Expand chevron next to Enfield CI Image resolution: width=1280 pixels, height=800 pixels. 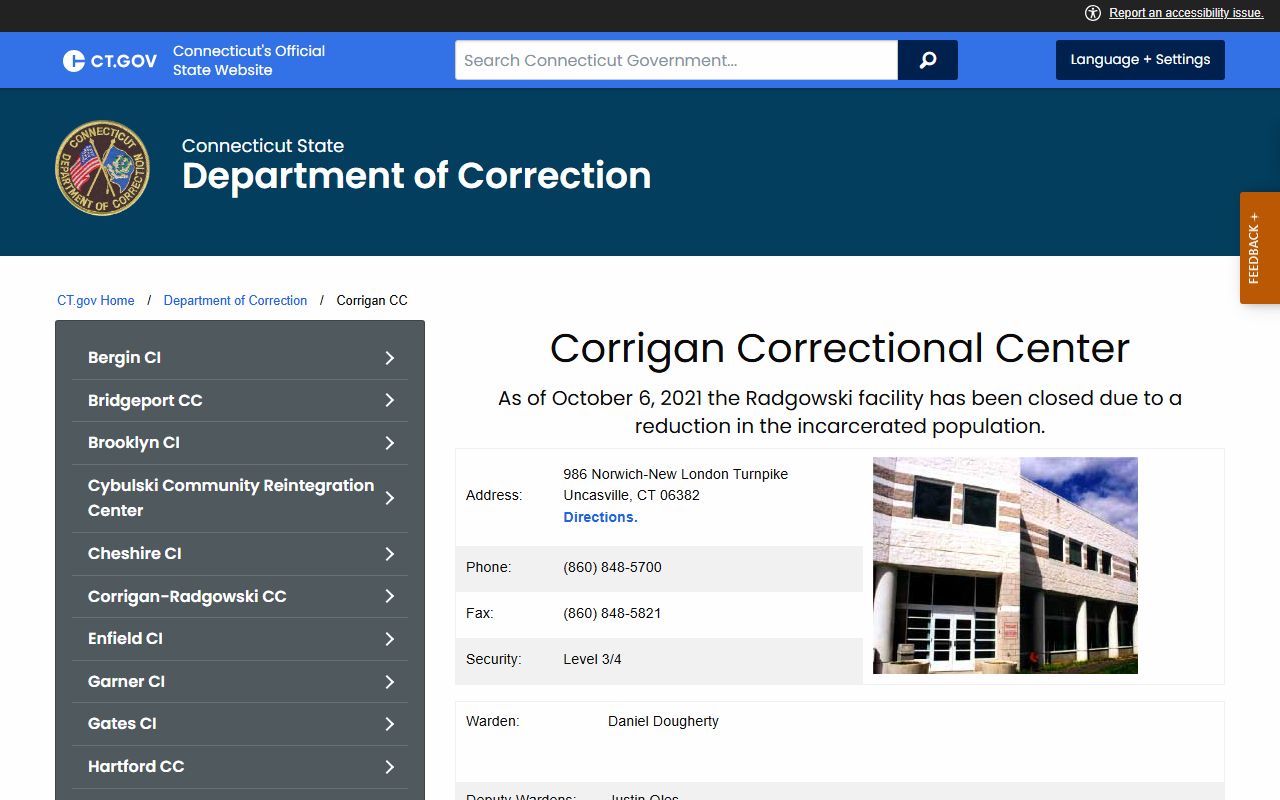390,639
